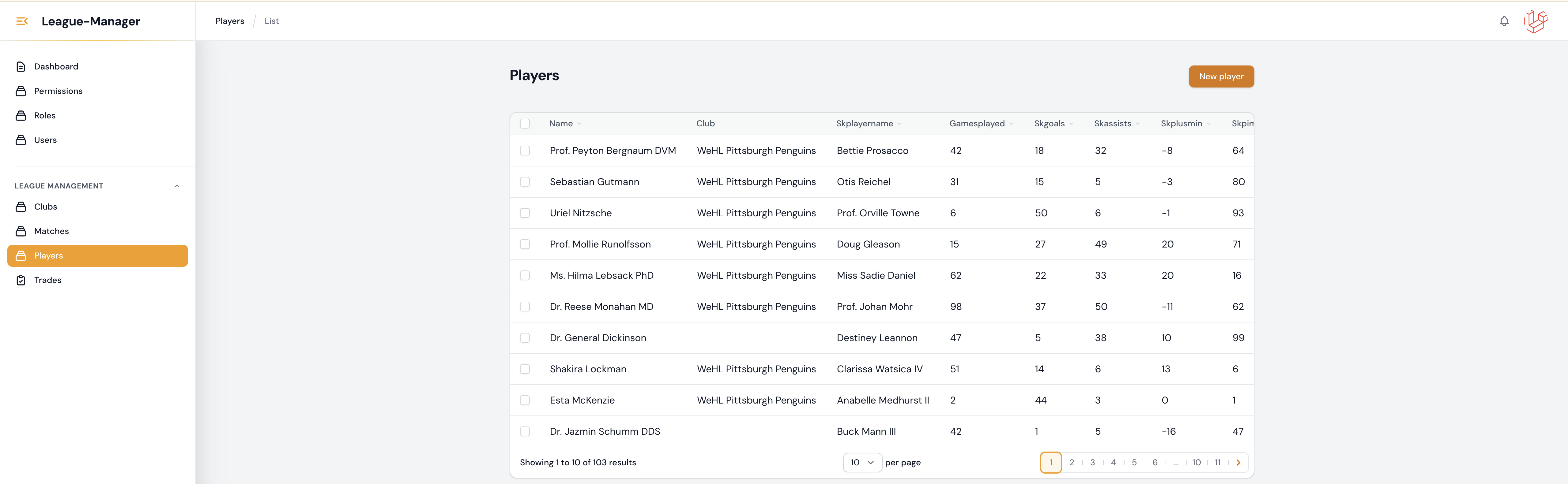Open Roles in the sidebar menu

(44, 116)
